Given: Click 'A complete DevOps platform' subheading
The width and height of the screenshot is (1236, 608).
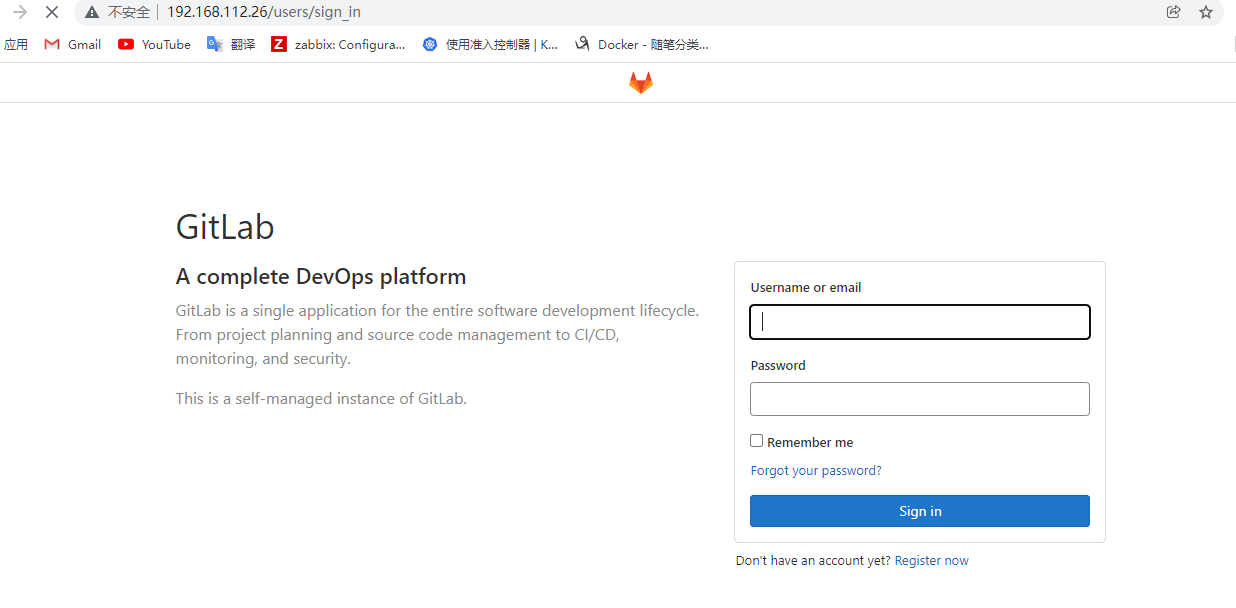Looking at the screenshot, I should 321,277.
